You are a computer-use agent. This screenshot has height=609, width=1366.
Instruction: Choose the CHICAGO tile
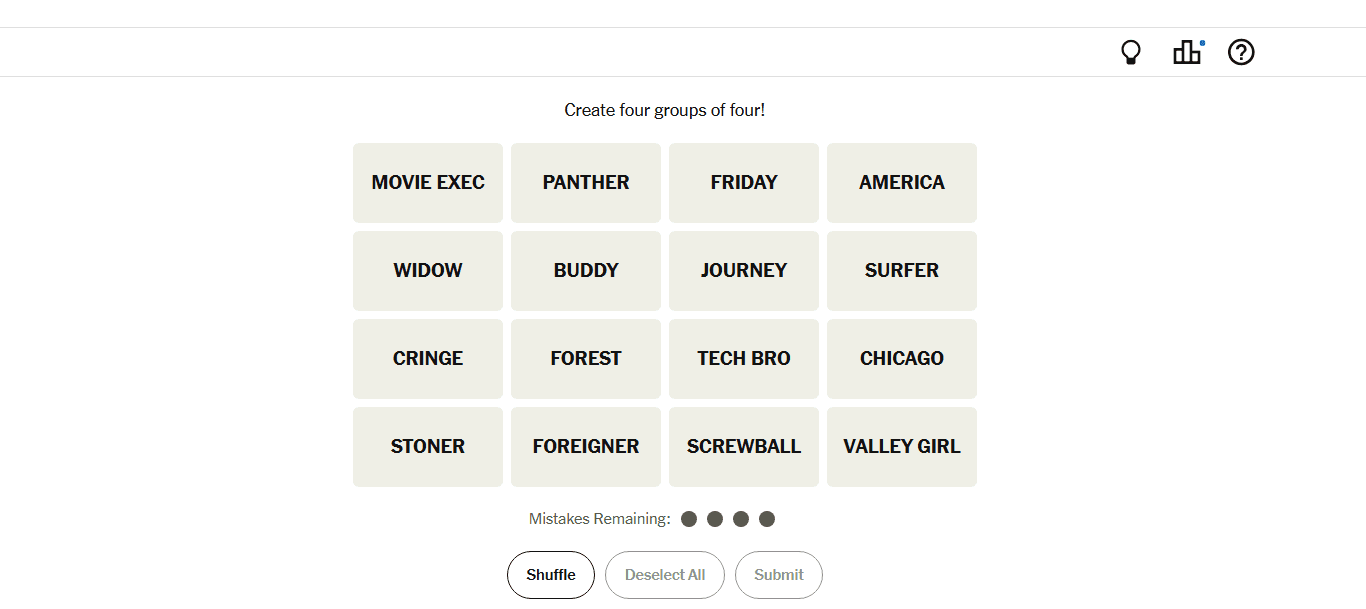[x=902, y=359]
